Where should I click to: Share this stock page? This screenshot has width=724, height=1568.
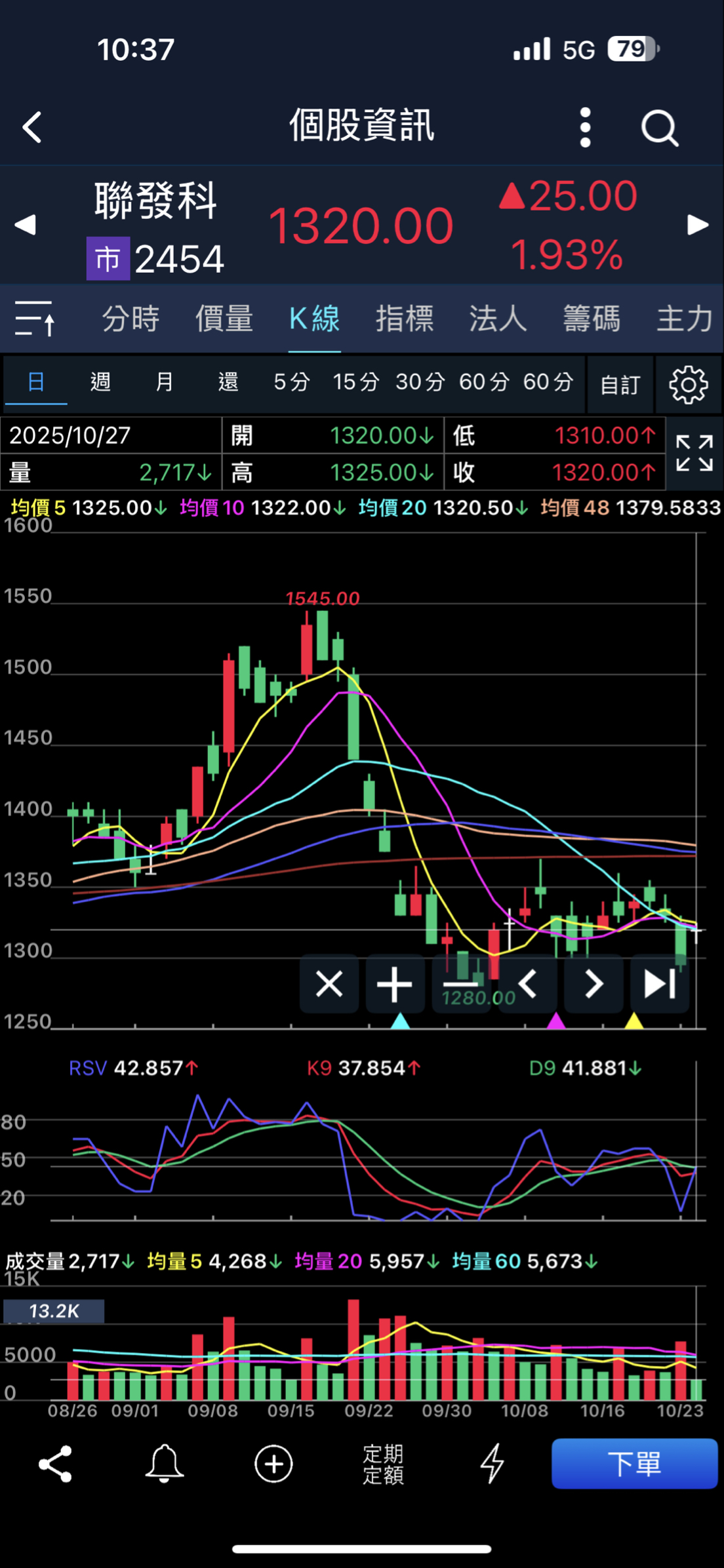coord(55,1464)
